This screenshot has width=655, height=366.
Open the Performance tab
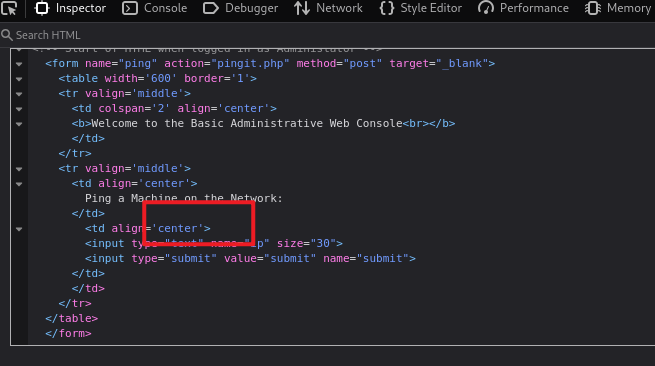tap(523, 8)
